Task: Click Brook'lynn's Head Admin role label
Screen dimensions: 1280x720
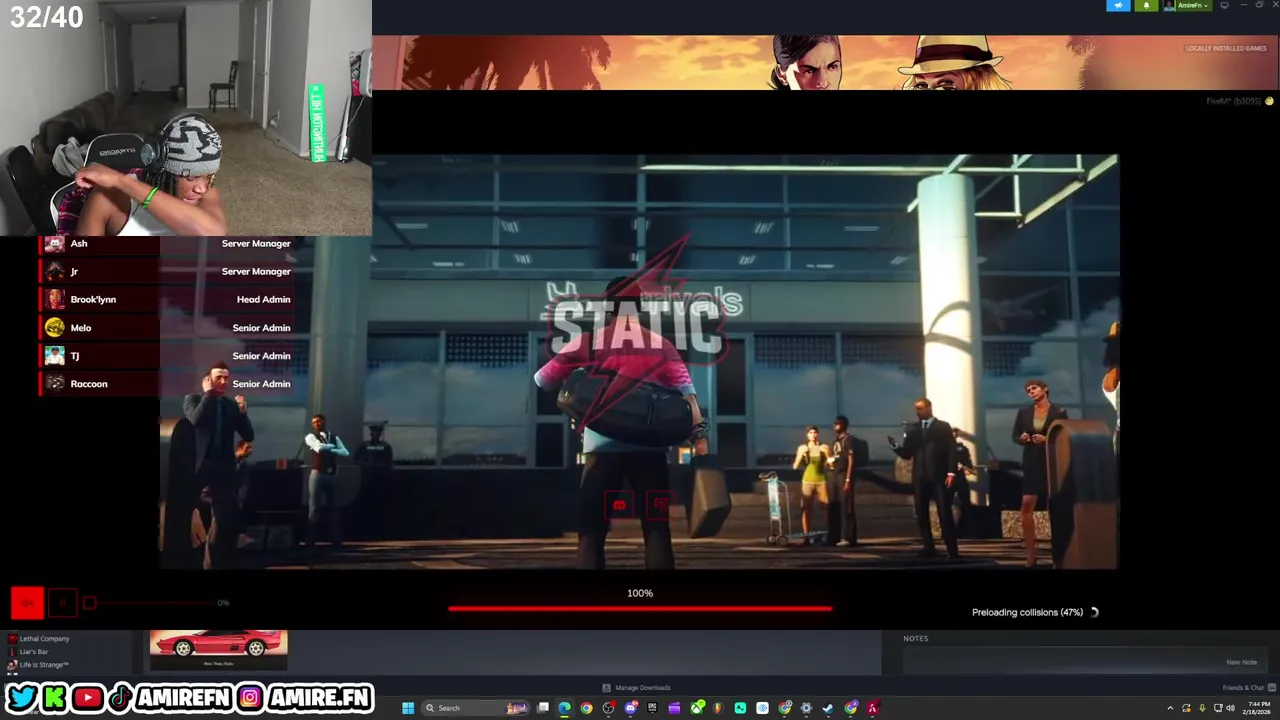Action: (263, 299)
